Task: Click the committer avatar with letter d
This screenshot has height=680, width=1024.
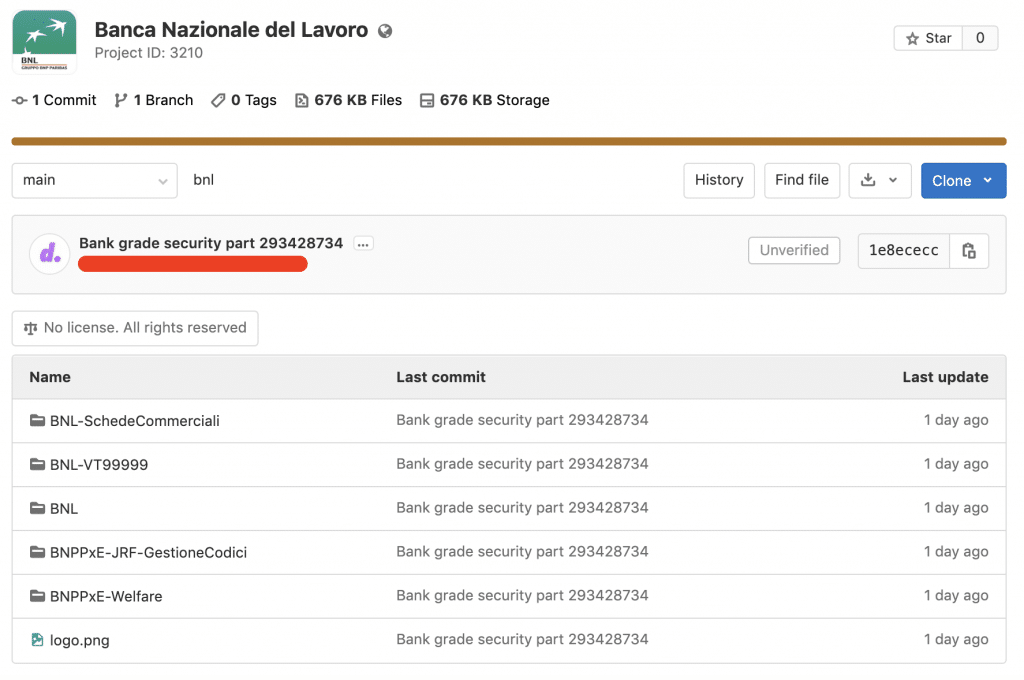Action: pyautogui.click(x=50, y=253)
